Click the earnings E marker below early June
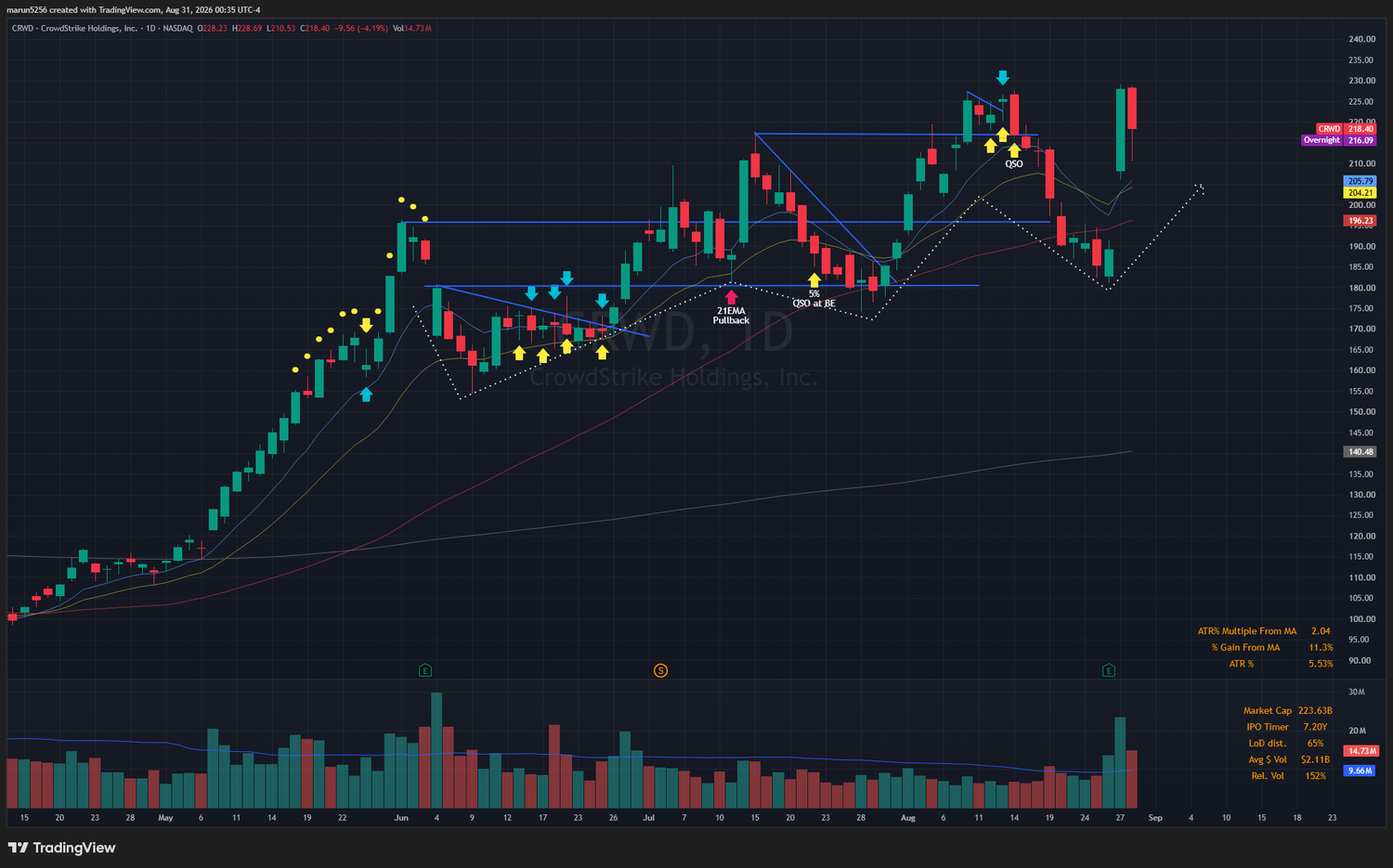The image size is (1393, 868). point(425,670)
